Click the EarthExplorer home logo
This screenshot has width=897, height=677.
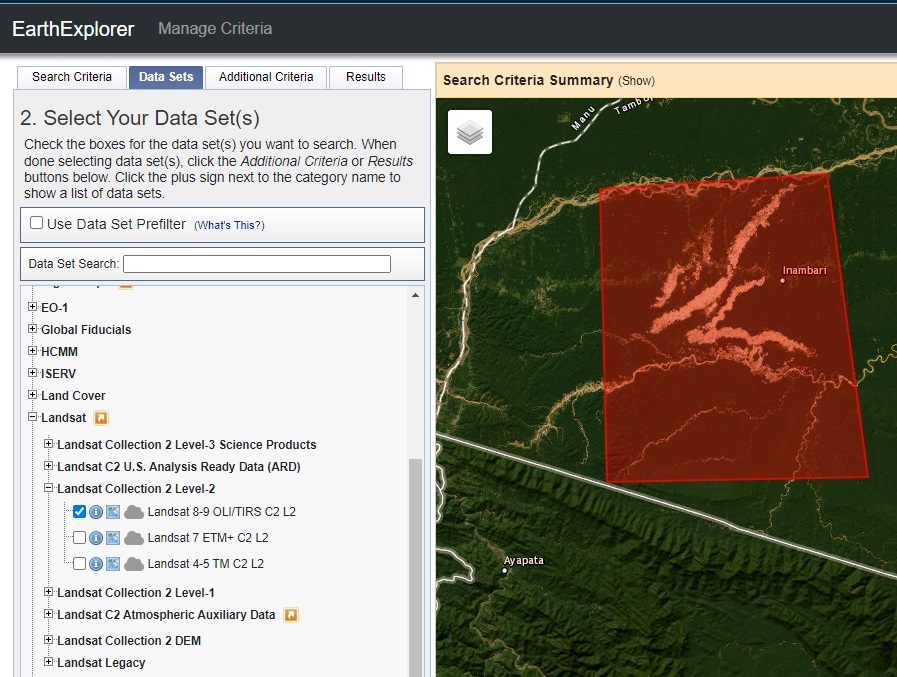click(73, 29)
